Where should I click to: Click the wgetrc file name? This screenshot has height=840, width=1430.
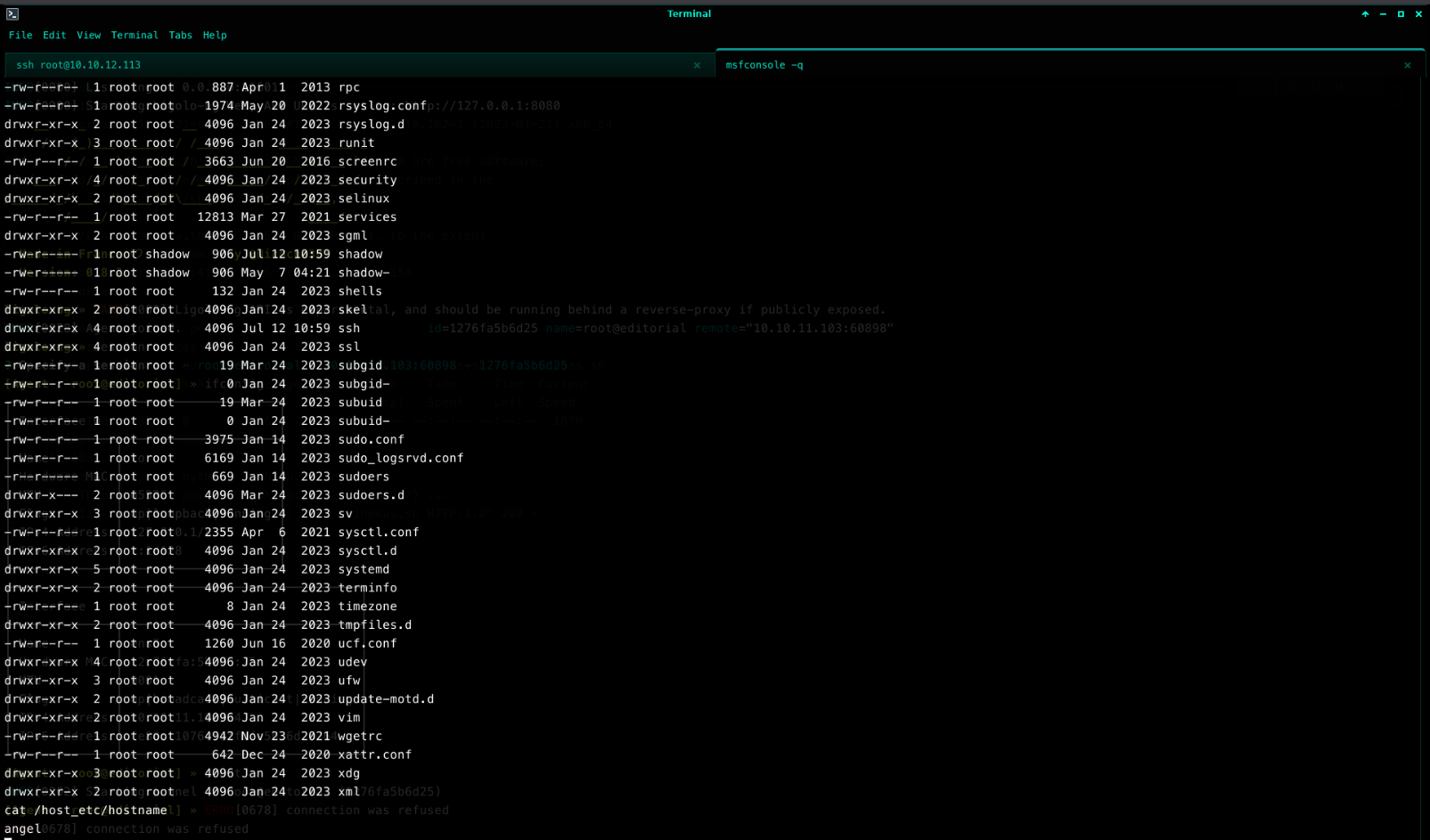360,737
